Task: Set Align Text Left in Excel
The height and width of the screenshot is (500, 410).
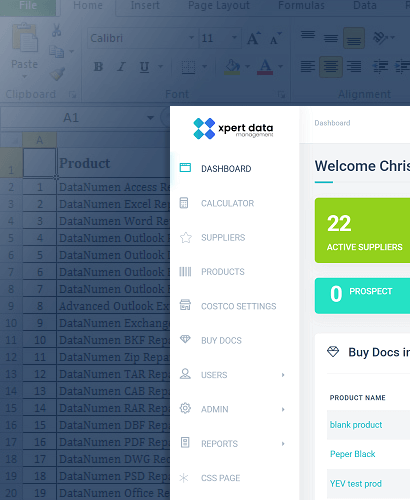Action: point(308,67)
